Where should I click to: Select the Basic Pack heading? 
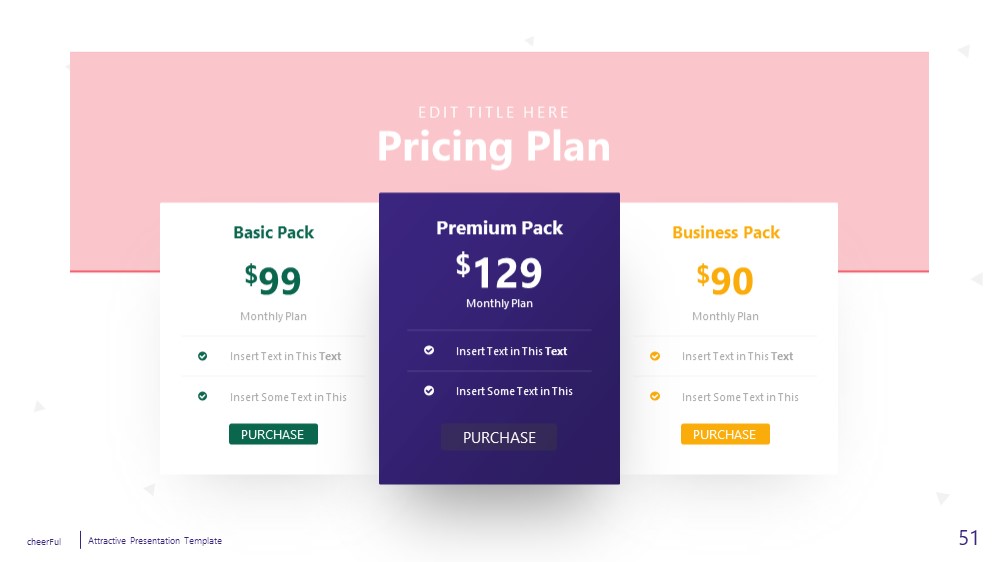pos(274,233)
